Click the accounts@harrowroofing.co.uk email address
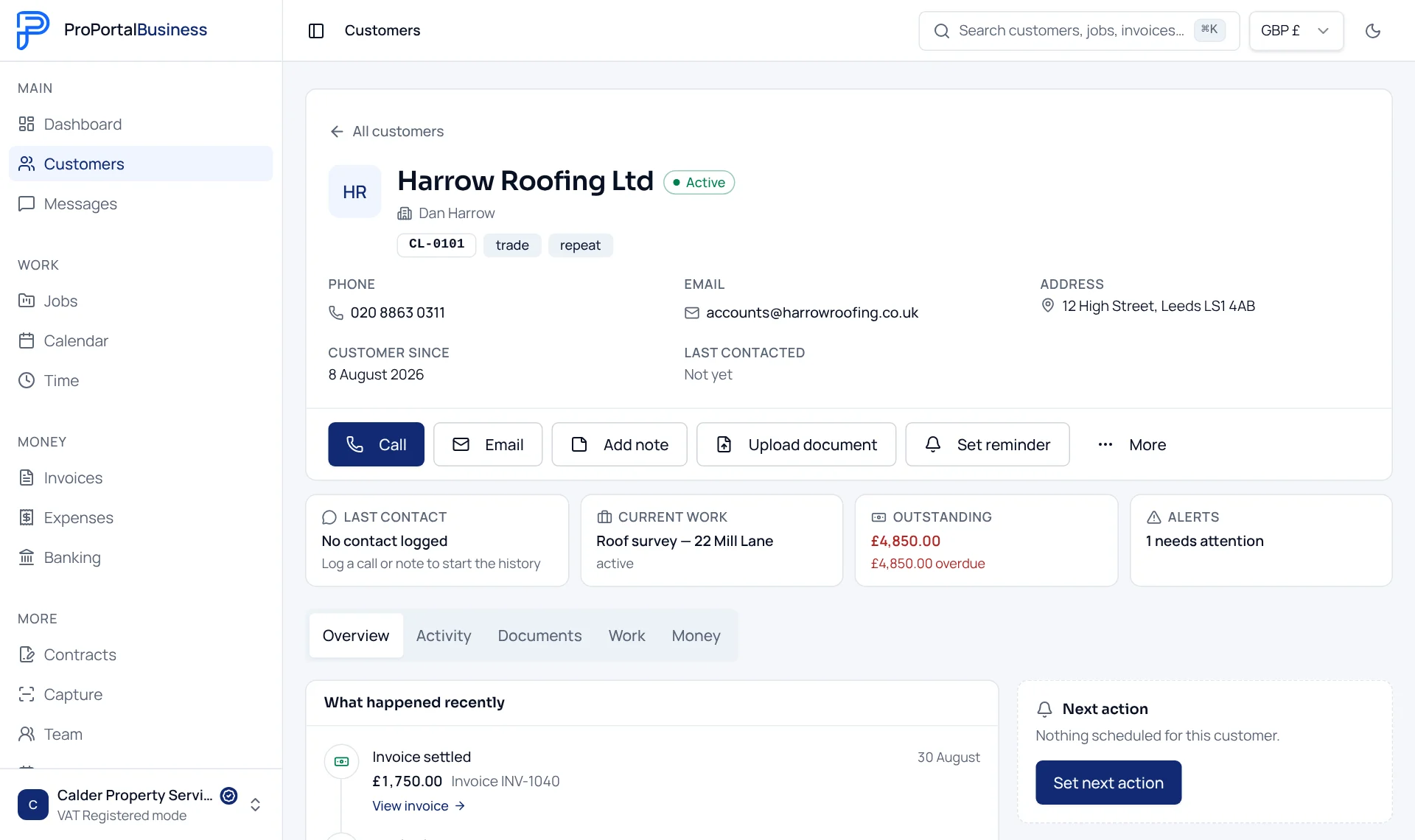 [812, 312]
